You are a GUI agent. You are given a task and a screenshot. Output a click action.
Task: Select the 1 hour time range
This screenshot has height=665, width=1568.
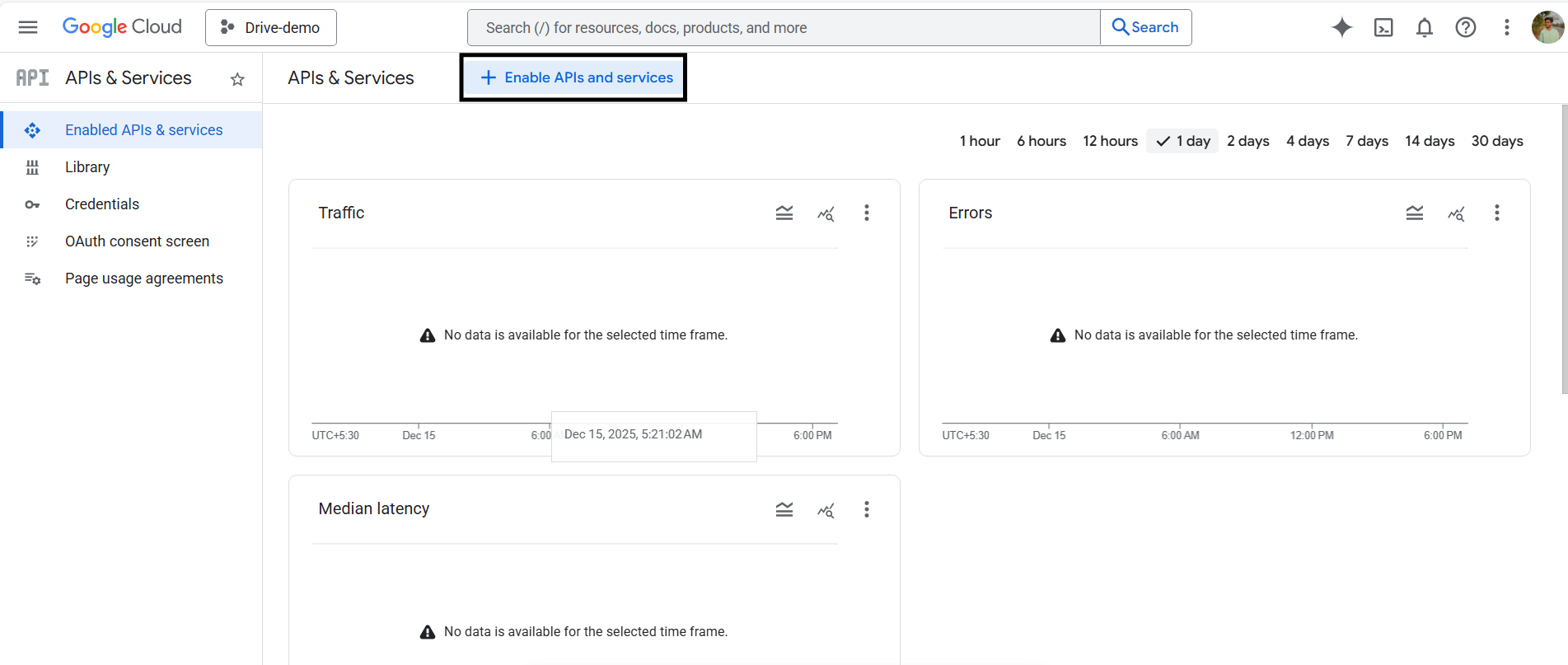tap(979, 141)
